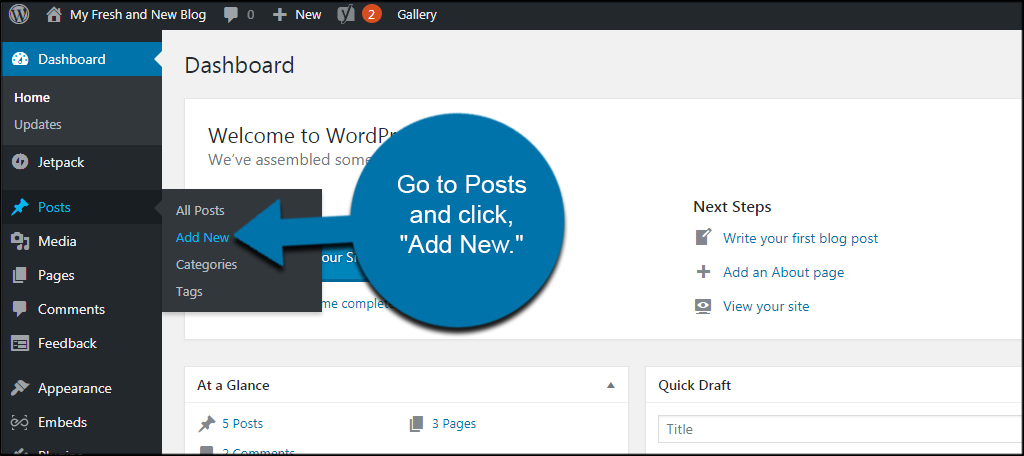Click the Next Steps heading text
The height and width of the screenshot is (456, 1024).
tap(732, 207)
